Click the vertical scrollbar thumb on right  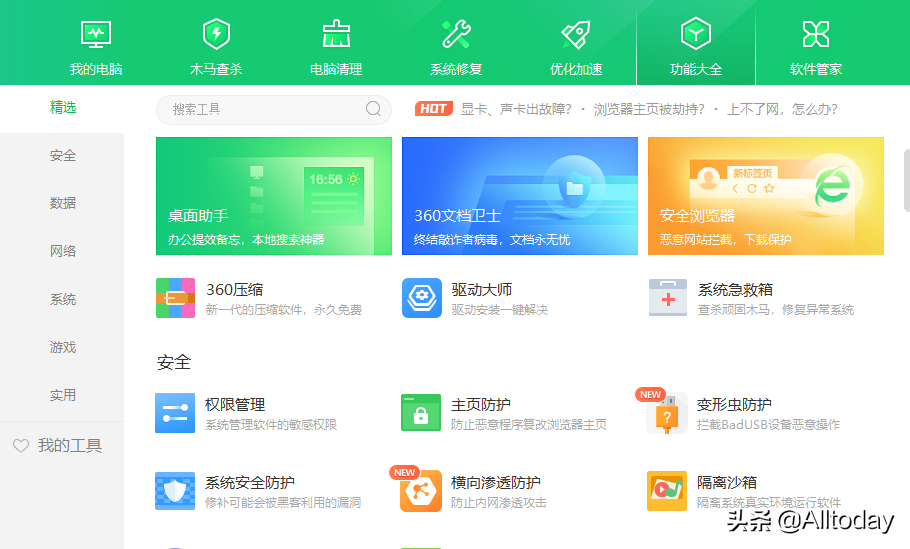click(907, 180)
